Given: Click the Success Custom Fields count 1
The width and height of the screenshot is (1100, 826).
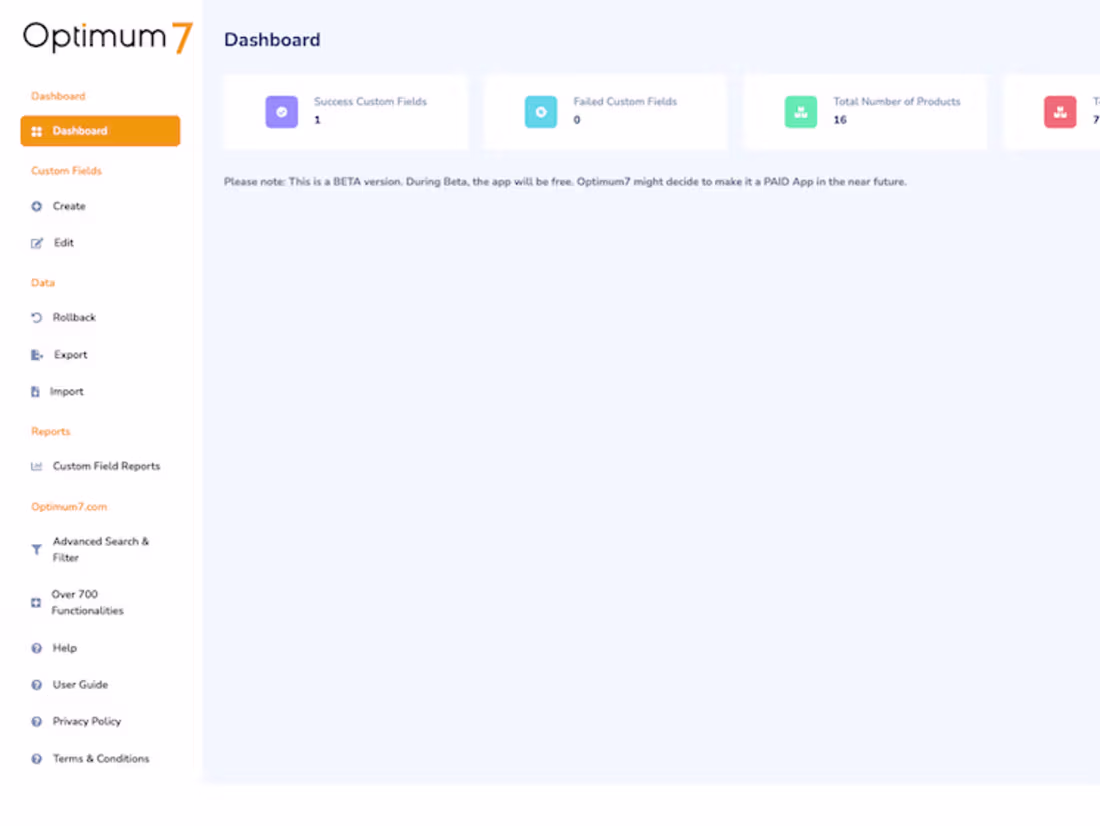Looking at the screenshot, I should click(317, 120).
